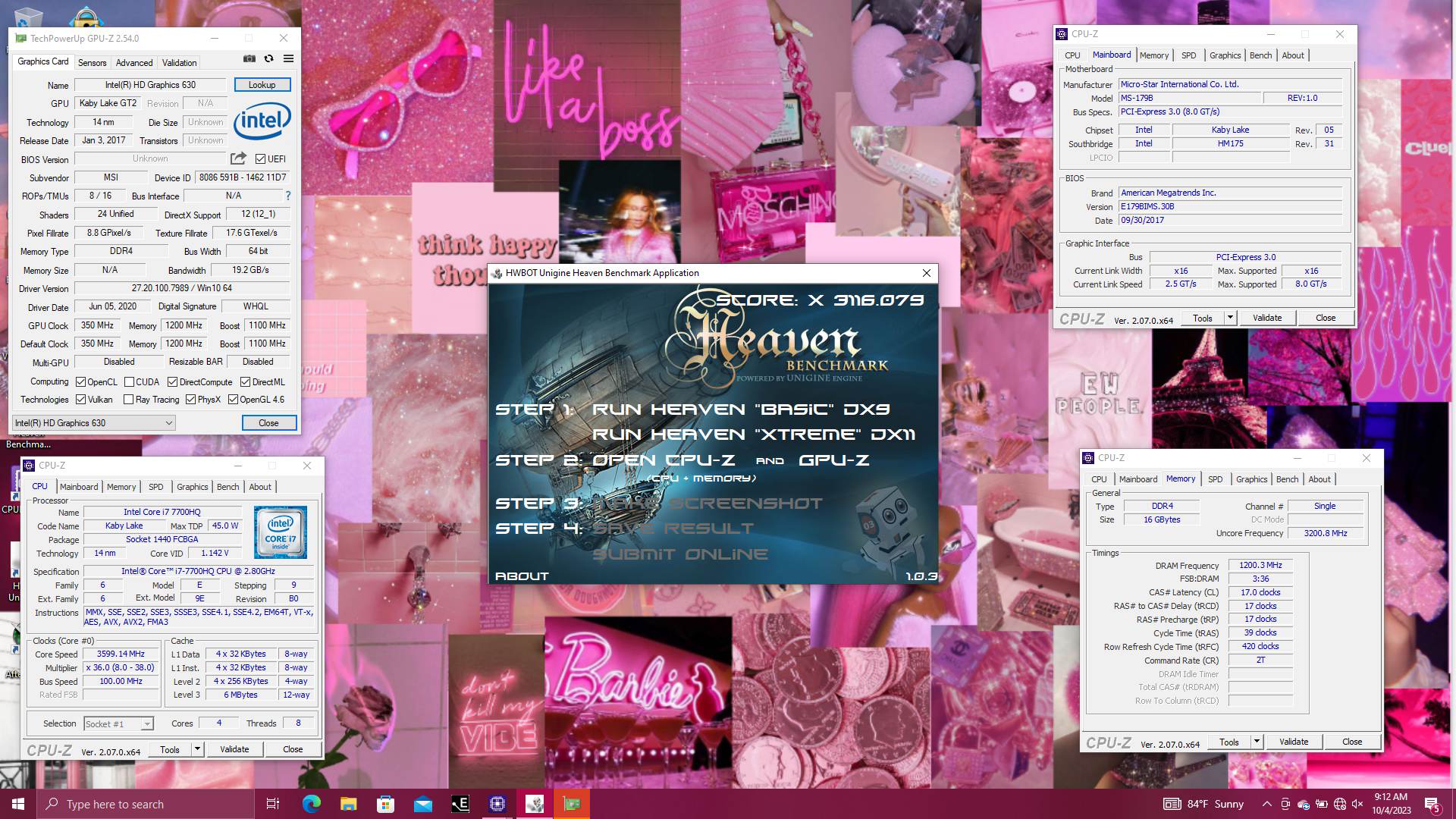Open the GPU selection dropdown in GPU-Z

point(94,423)
